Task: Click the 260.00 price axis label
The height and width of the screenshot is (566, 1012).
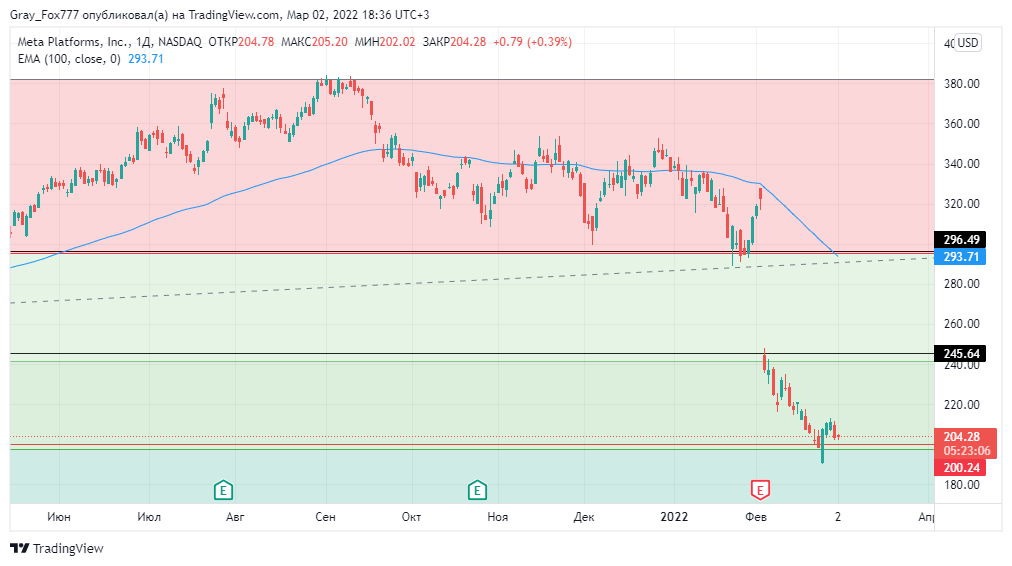Action: point(962,324)
